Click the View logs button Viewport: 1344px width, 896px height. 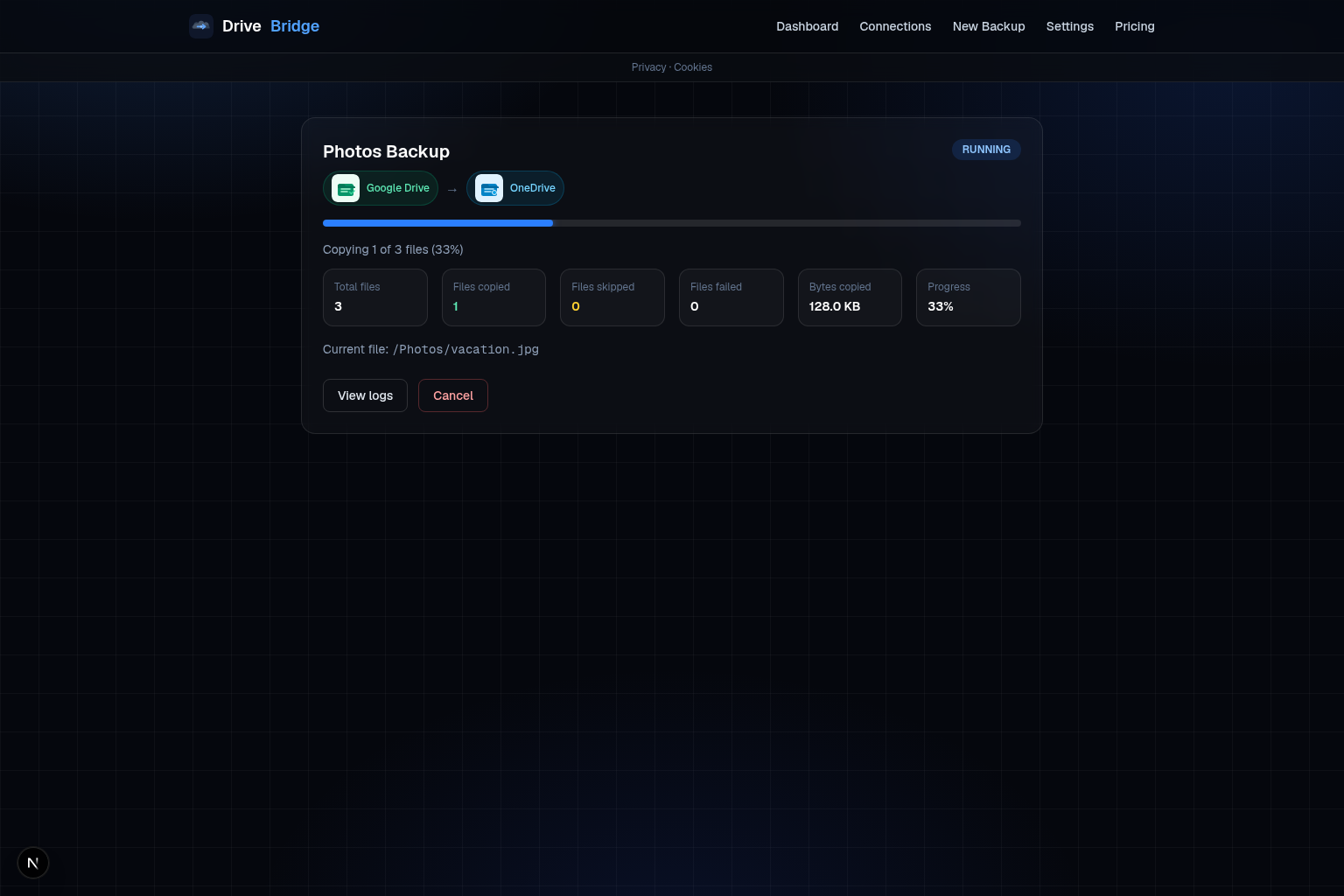click(365, 395)
